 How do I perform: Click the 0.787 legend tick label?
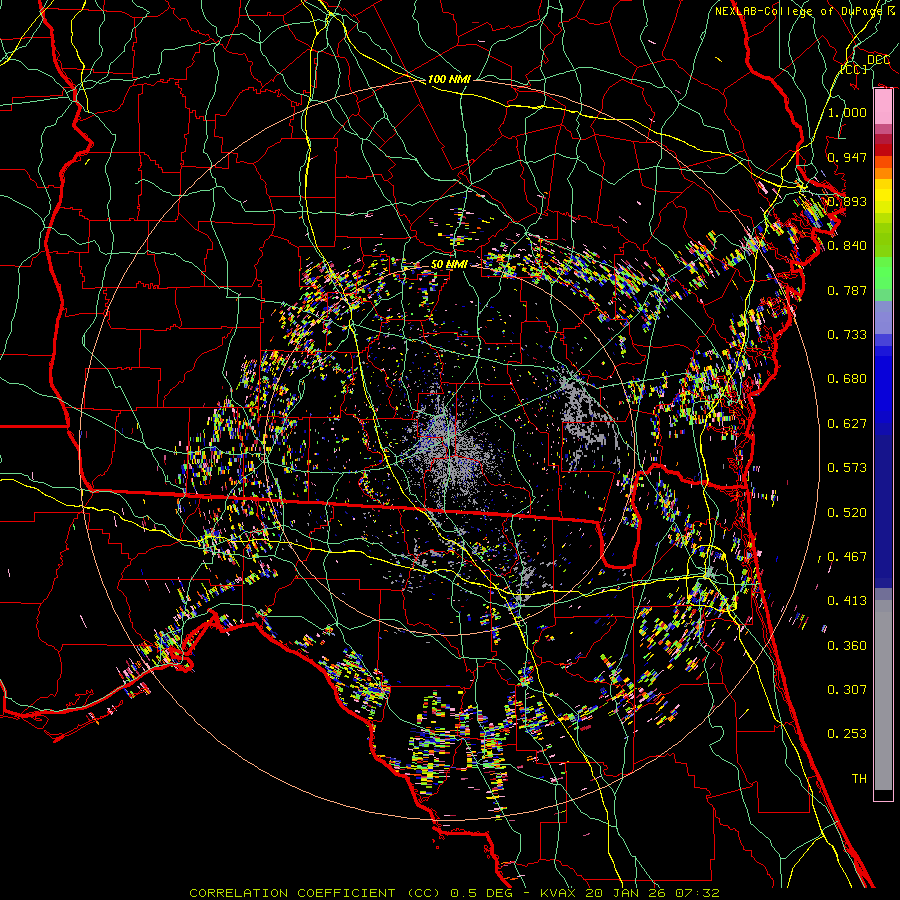847,290
